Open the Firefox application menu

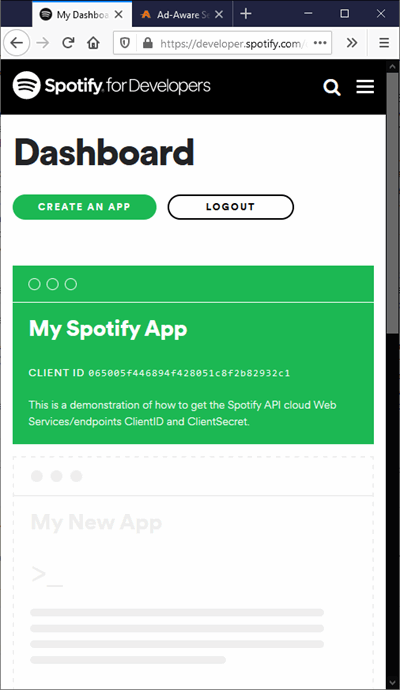[384, 43]
